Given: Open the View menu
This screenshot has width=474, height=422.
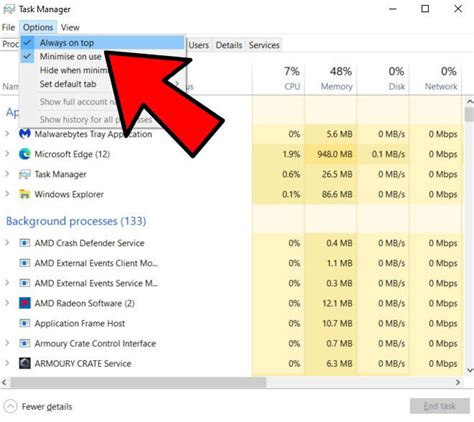Looking at the screenshot, I should [70, 27].
